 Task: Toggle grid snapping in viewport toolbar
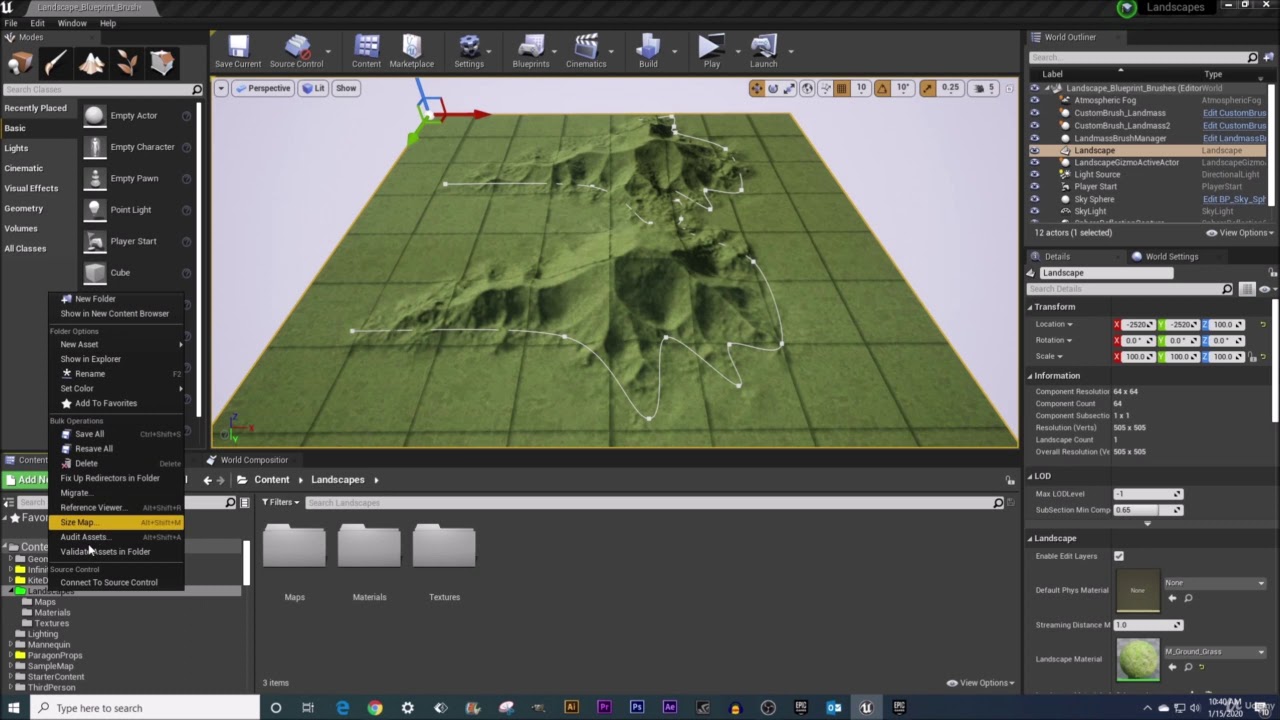[x=842, y=88]
